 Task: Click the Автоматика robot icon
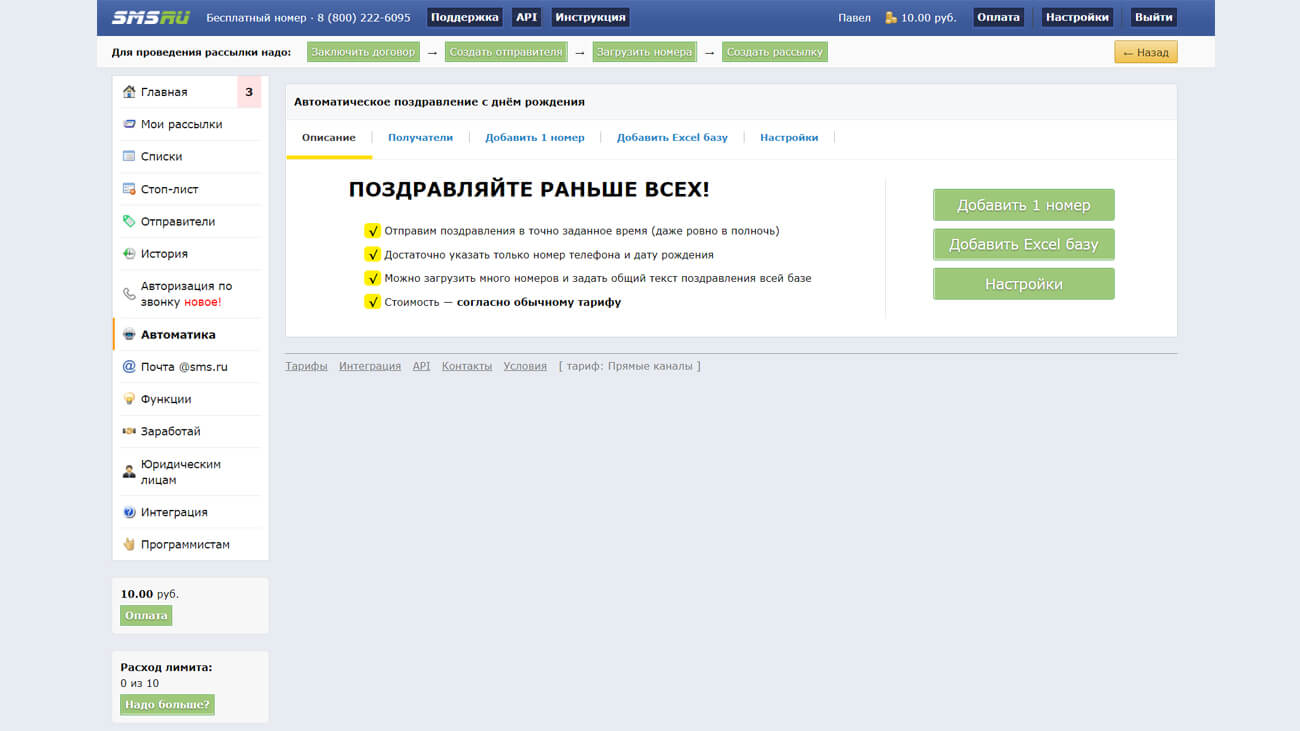coord(129,335)
